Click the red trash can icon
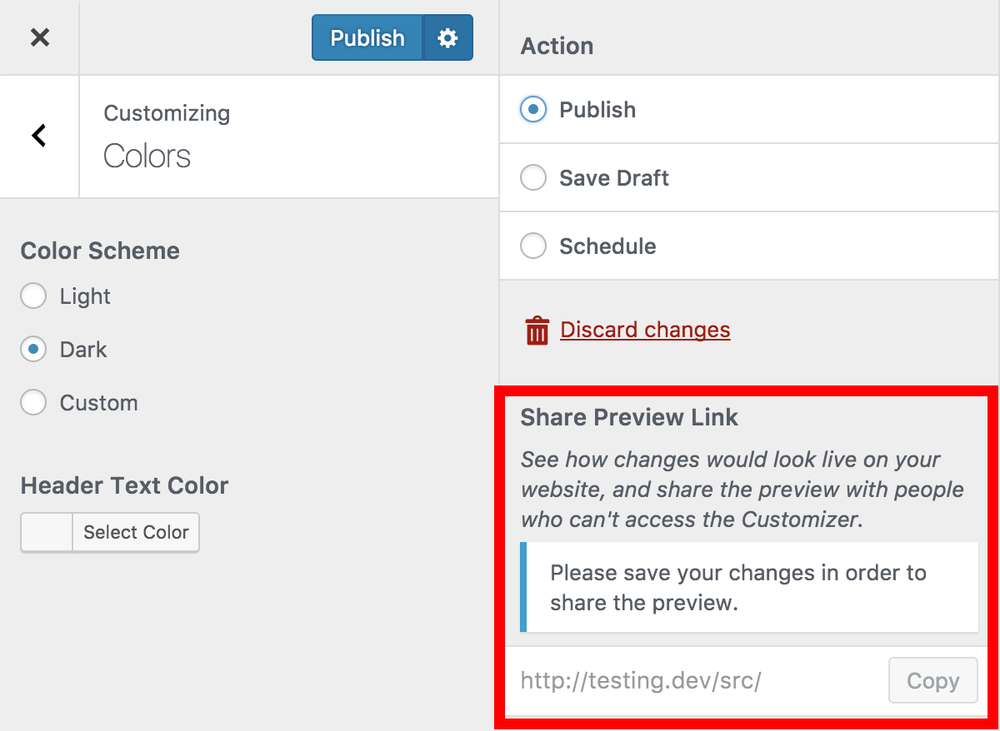 [x=537, y=330]
